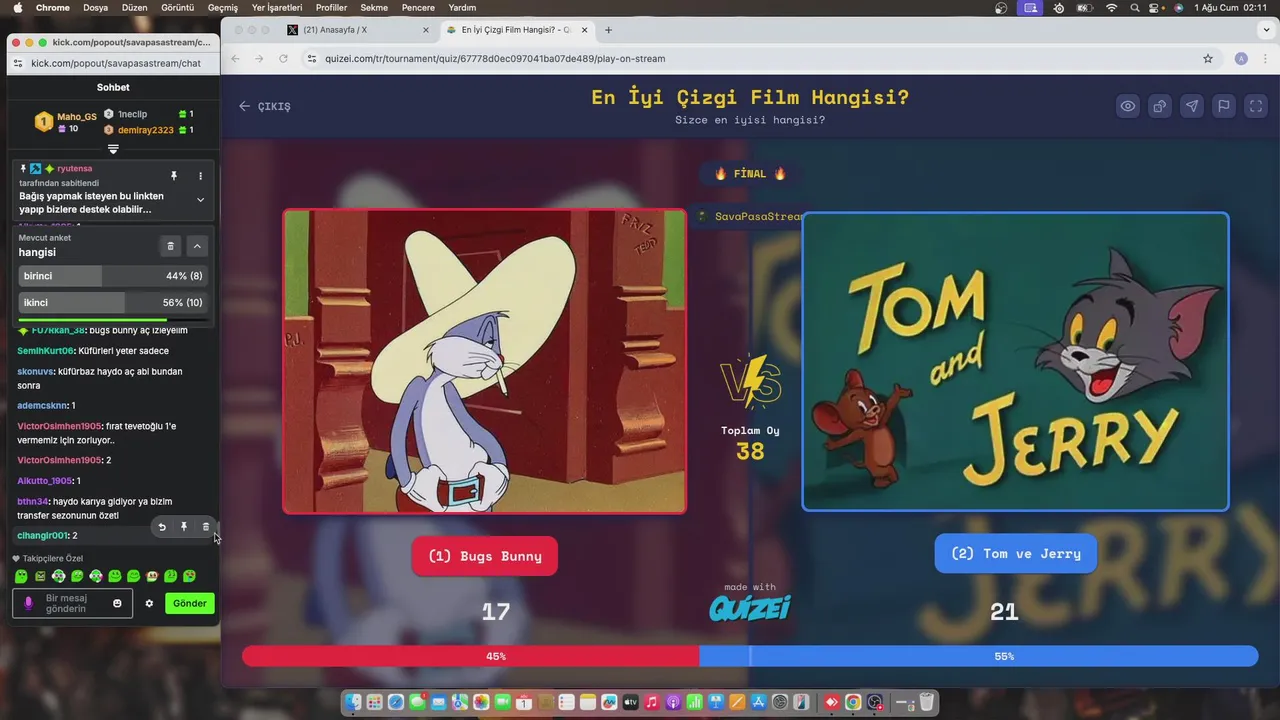Click chat username VictorOsimhen1905 above bthn34 message

[x=59, y=460]
